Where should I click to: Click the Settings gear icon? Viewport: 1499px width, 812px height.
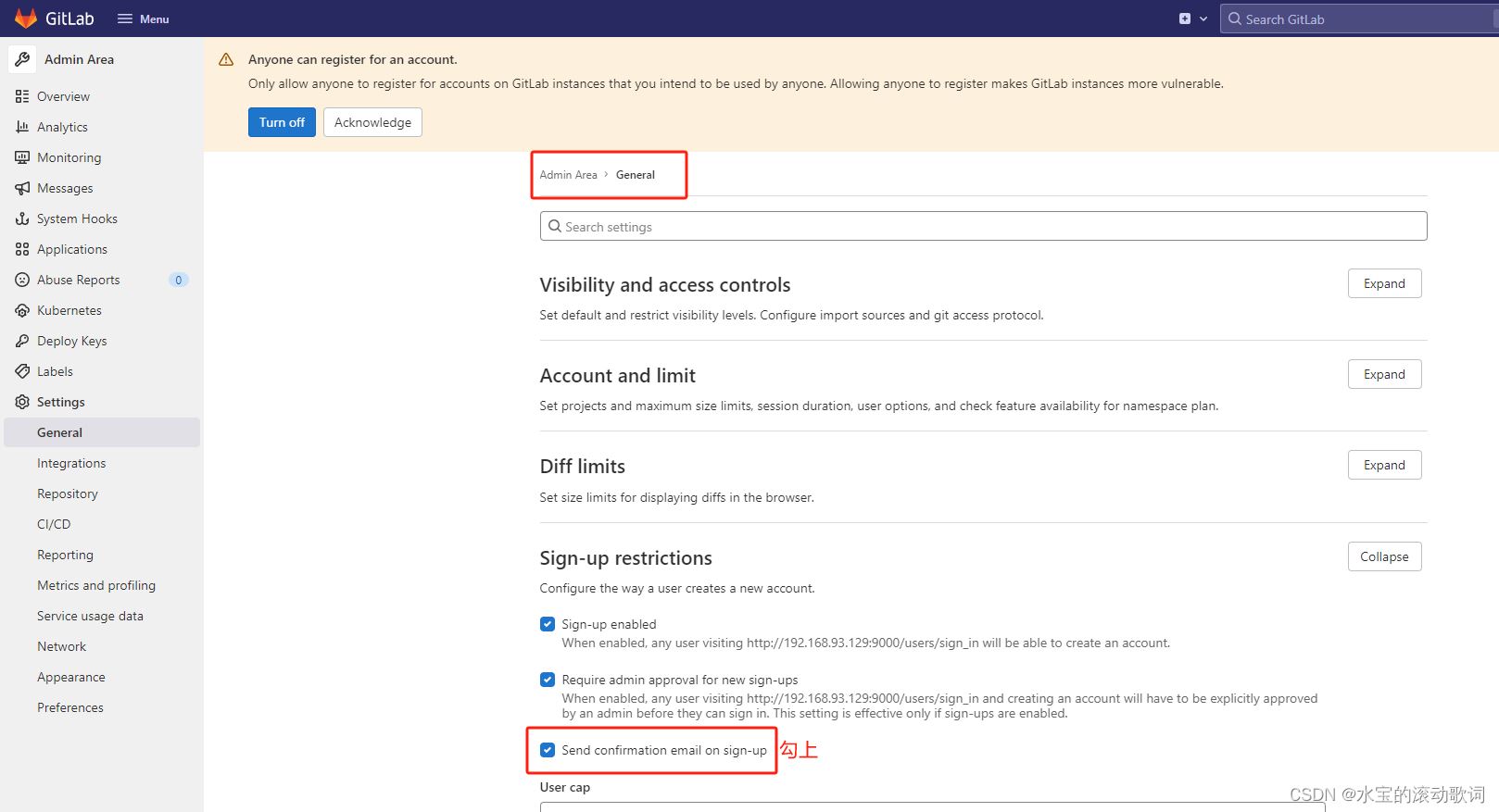click(x=22, y=402)
